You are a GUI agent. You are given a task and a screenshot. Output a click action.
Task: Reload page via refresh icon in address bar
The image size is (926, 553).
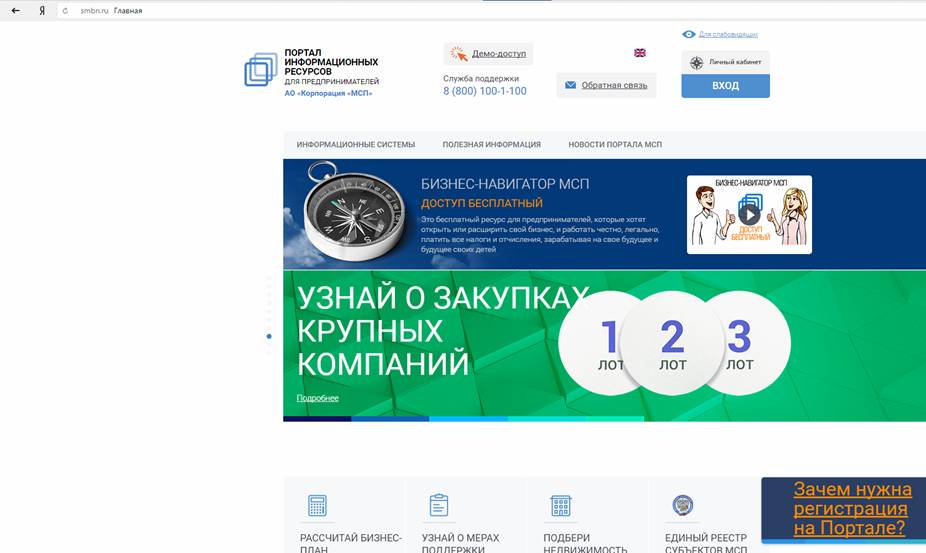click(65, 11)
